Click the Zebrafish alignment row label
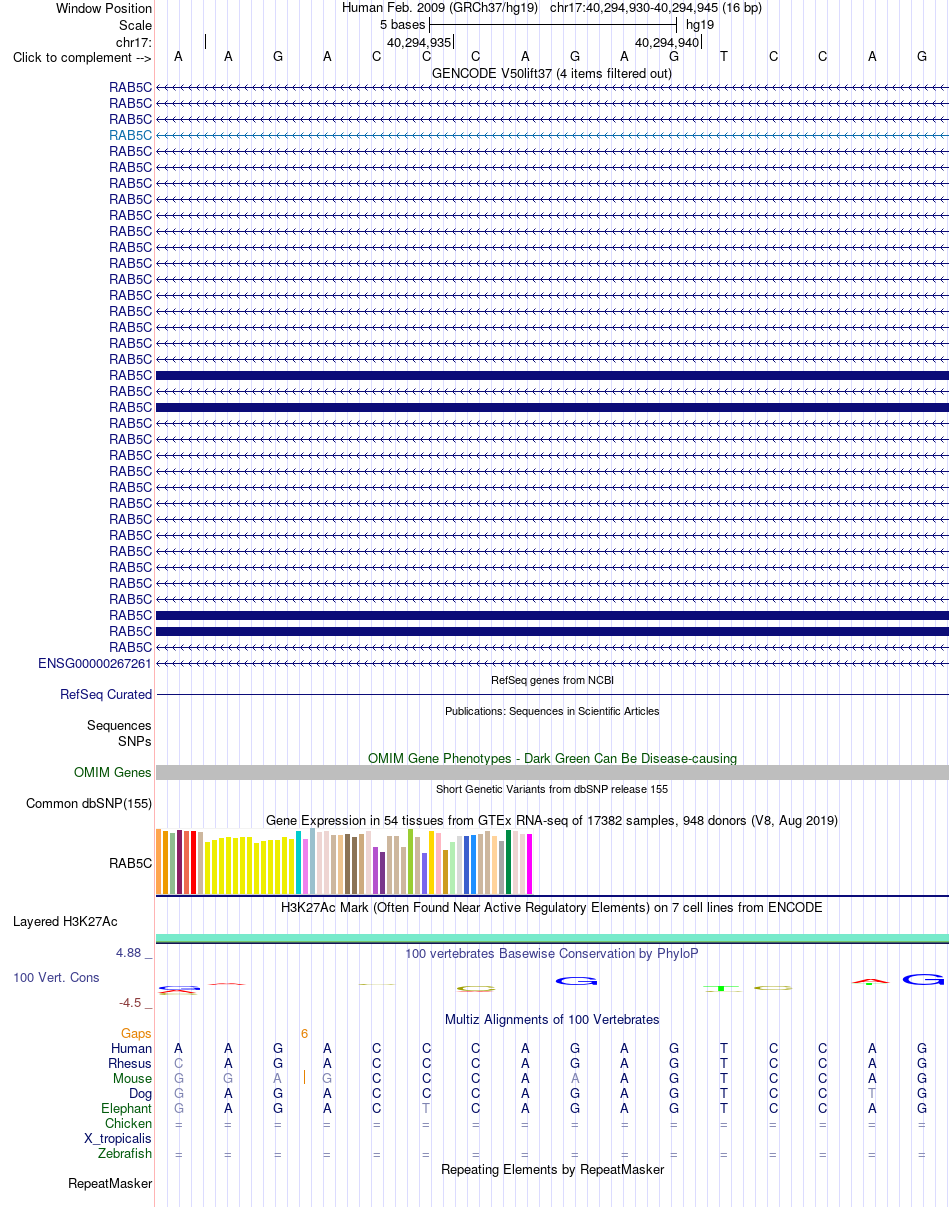 pos(125,1153)
